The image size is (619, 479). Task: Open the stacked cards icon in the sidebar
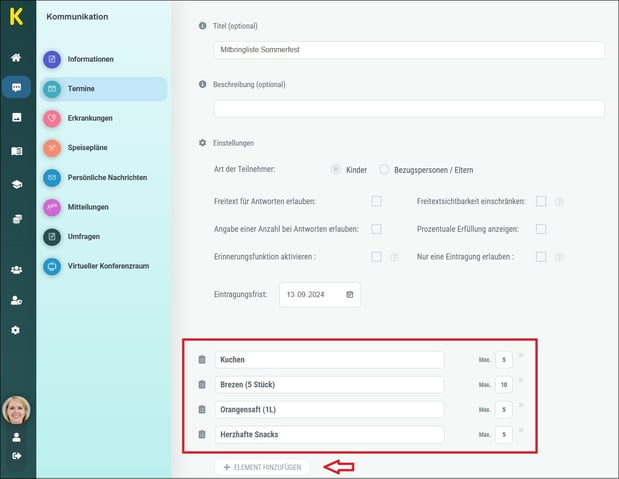tap(17, 219)
